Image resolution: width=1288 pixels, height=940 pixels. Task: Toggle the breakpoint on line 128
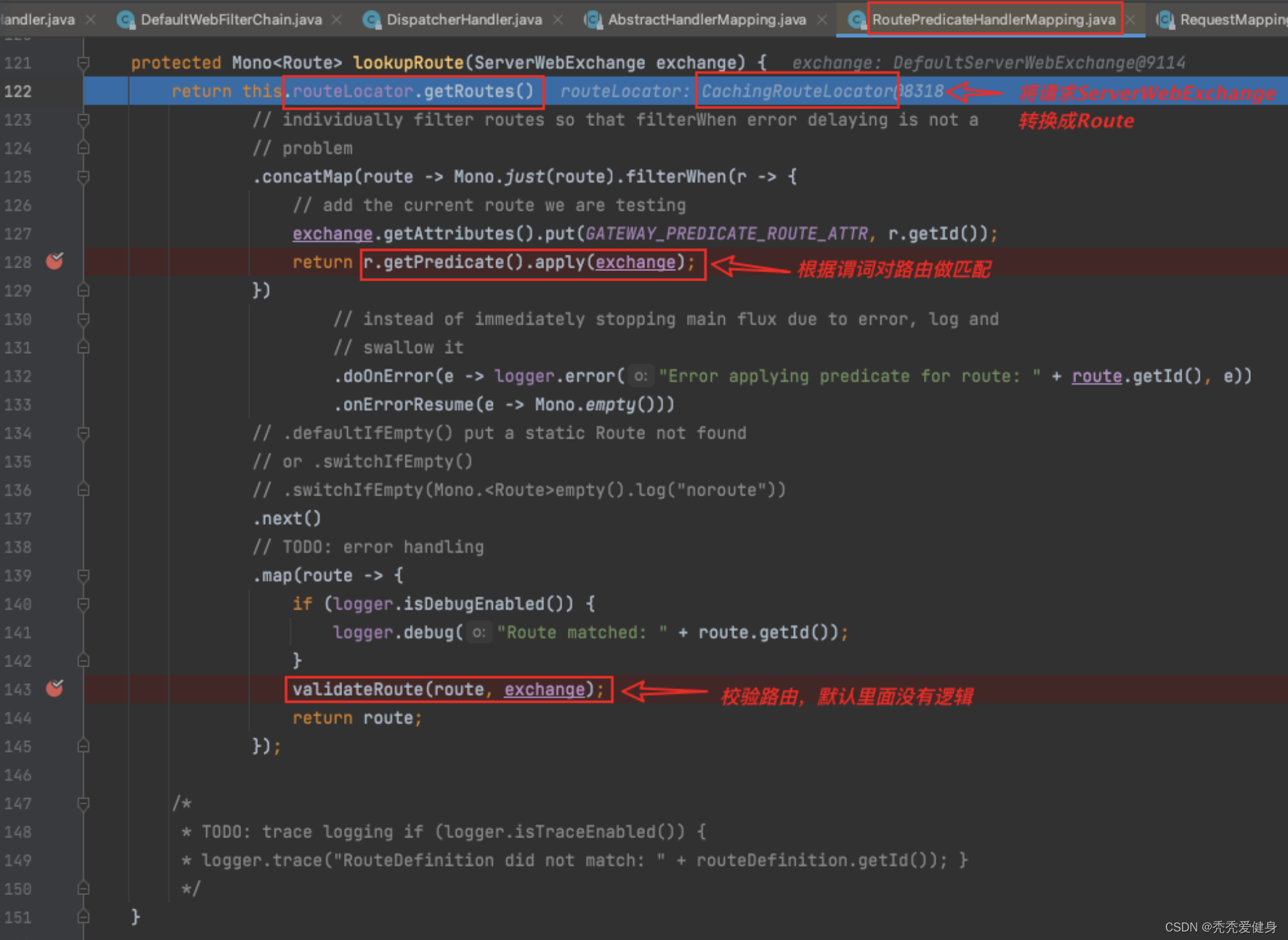pos(55,262)
